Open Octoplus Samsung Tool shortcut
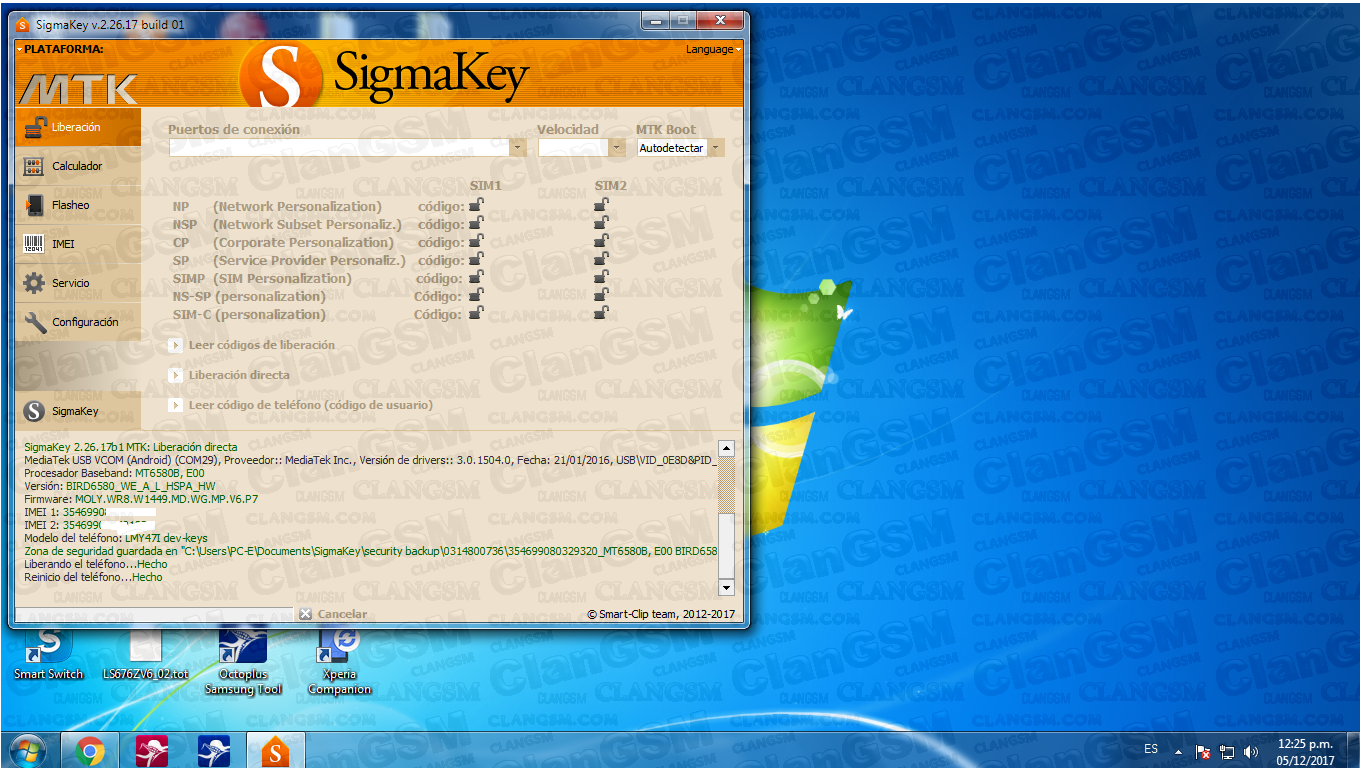This screenshot has width=1360, height=768. click(x=243, y=661)
